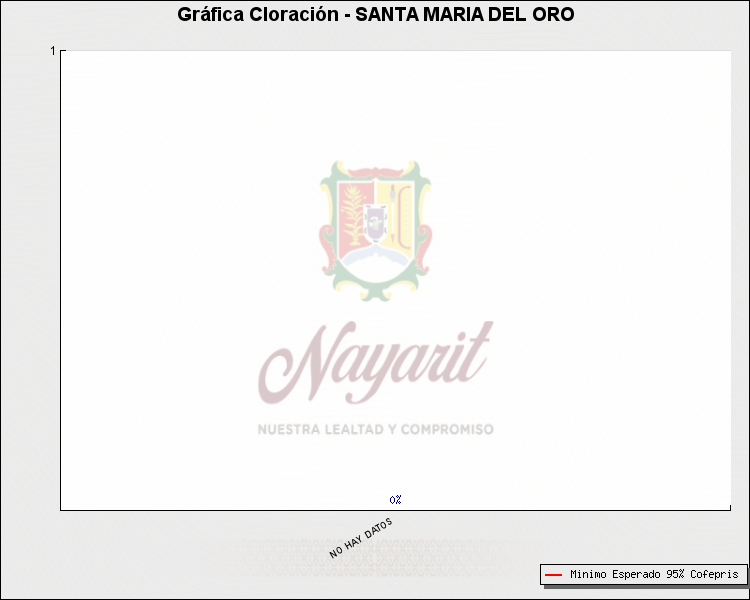Click the red line legend marker
750x600 pixels.
pos(553,575)
